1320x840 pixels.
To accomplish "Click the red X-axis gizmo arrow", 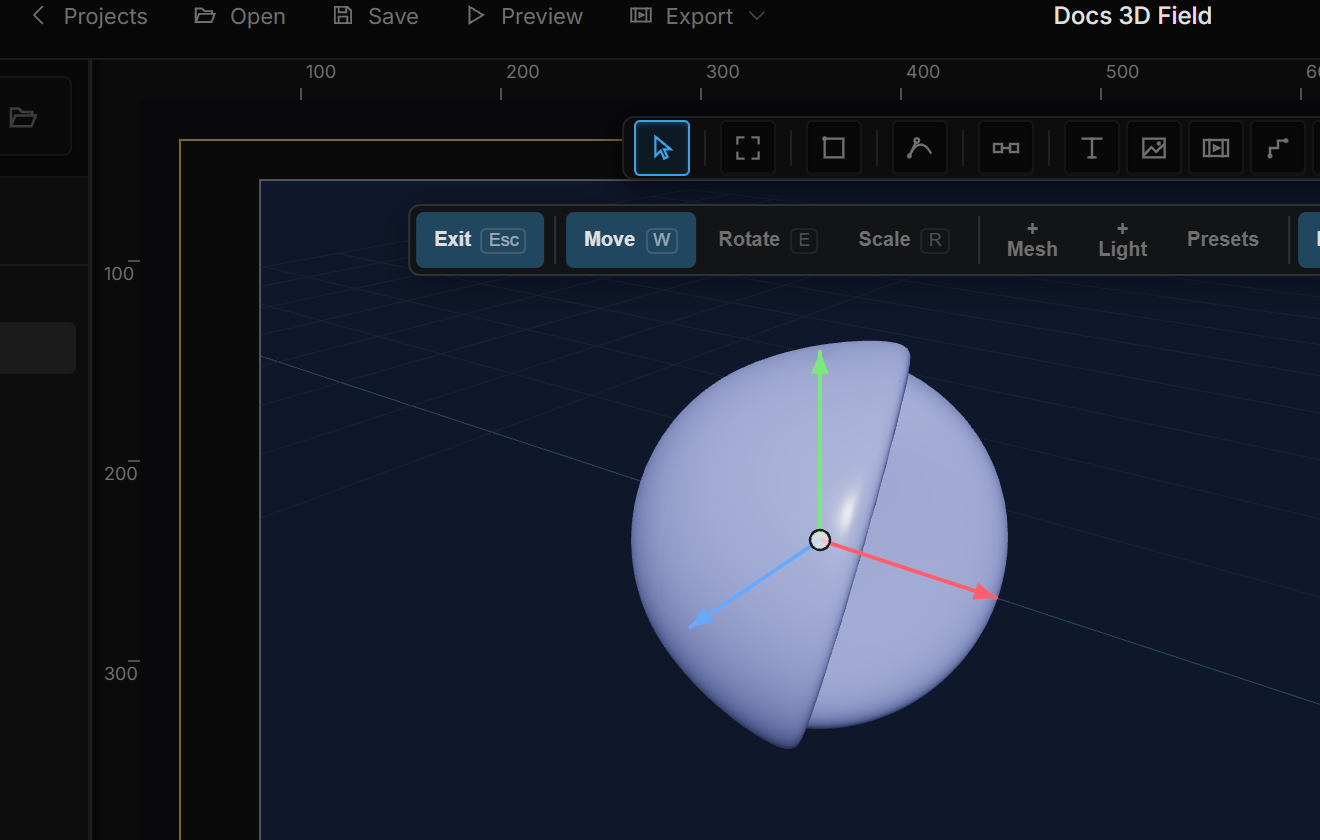I will [984, 593].
